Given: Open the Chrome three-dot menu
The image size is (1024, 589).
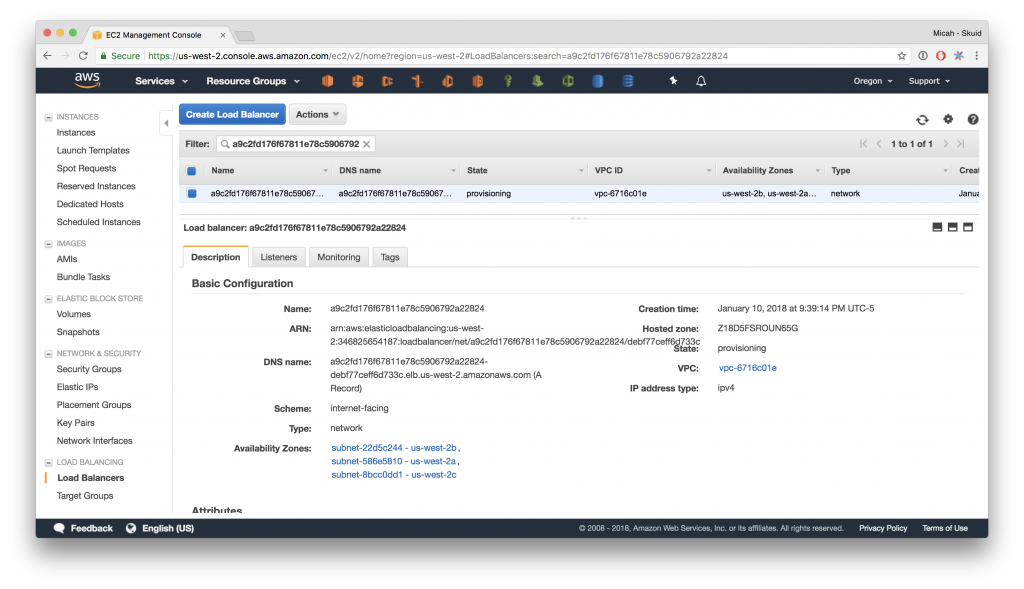Looking at the screenshot, I should coord(976,56).
